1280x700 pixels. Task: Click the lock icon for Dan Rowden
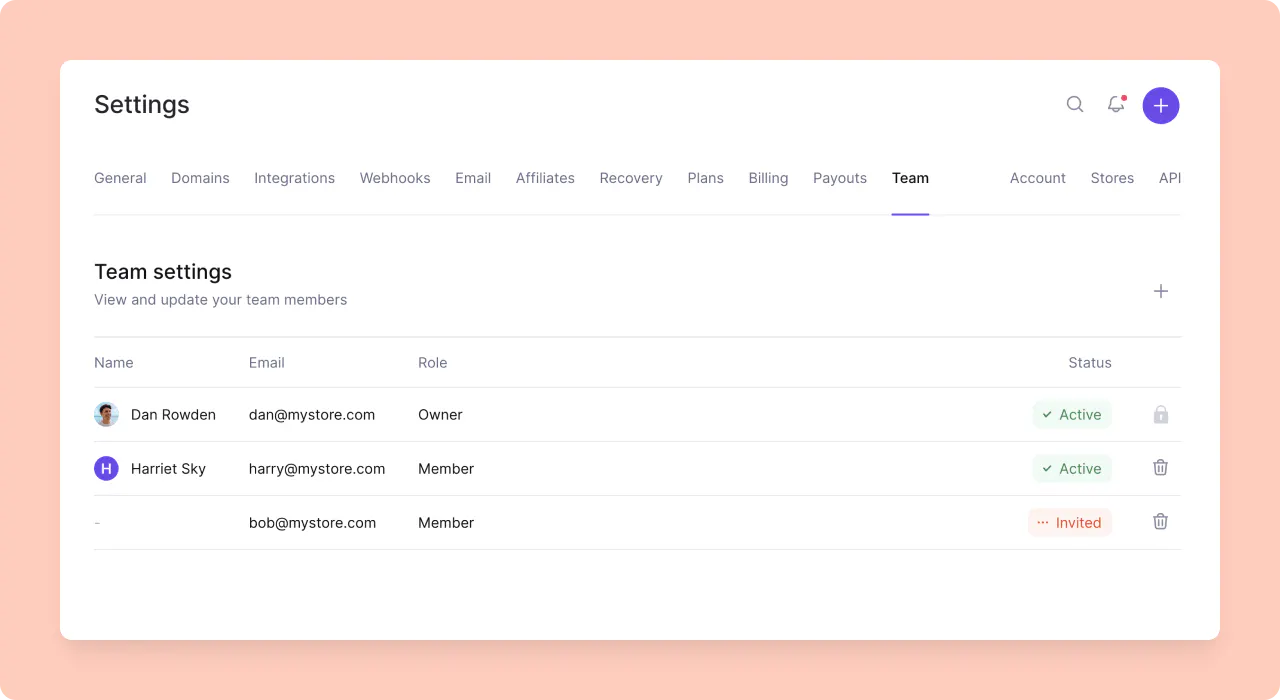click(x=1161, y=414)
